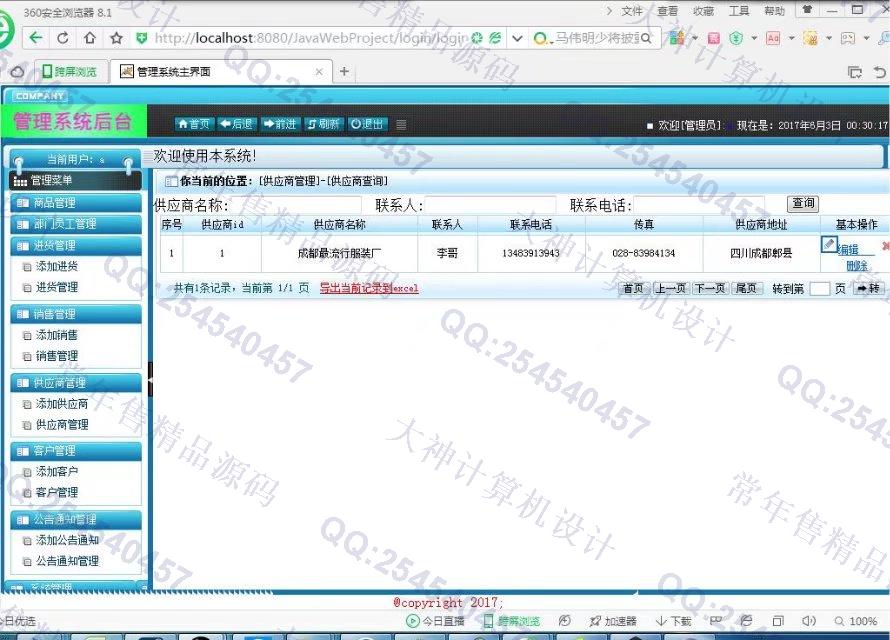Click 加速器 in the status bar

point(613,621)
